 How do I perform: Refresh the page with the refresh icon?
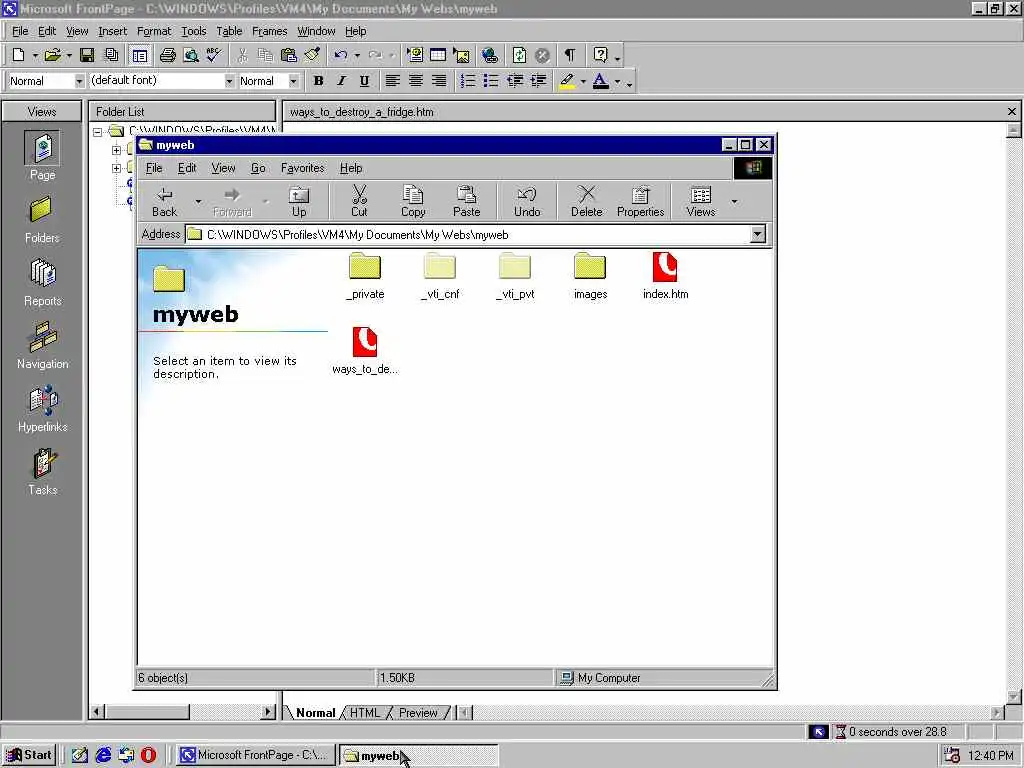[519, 56]
